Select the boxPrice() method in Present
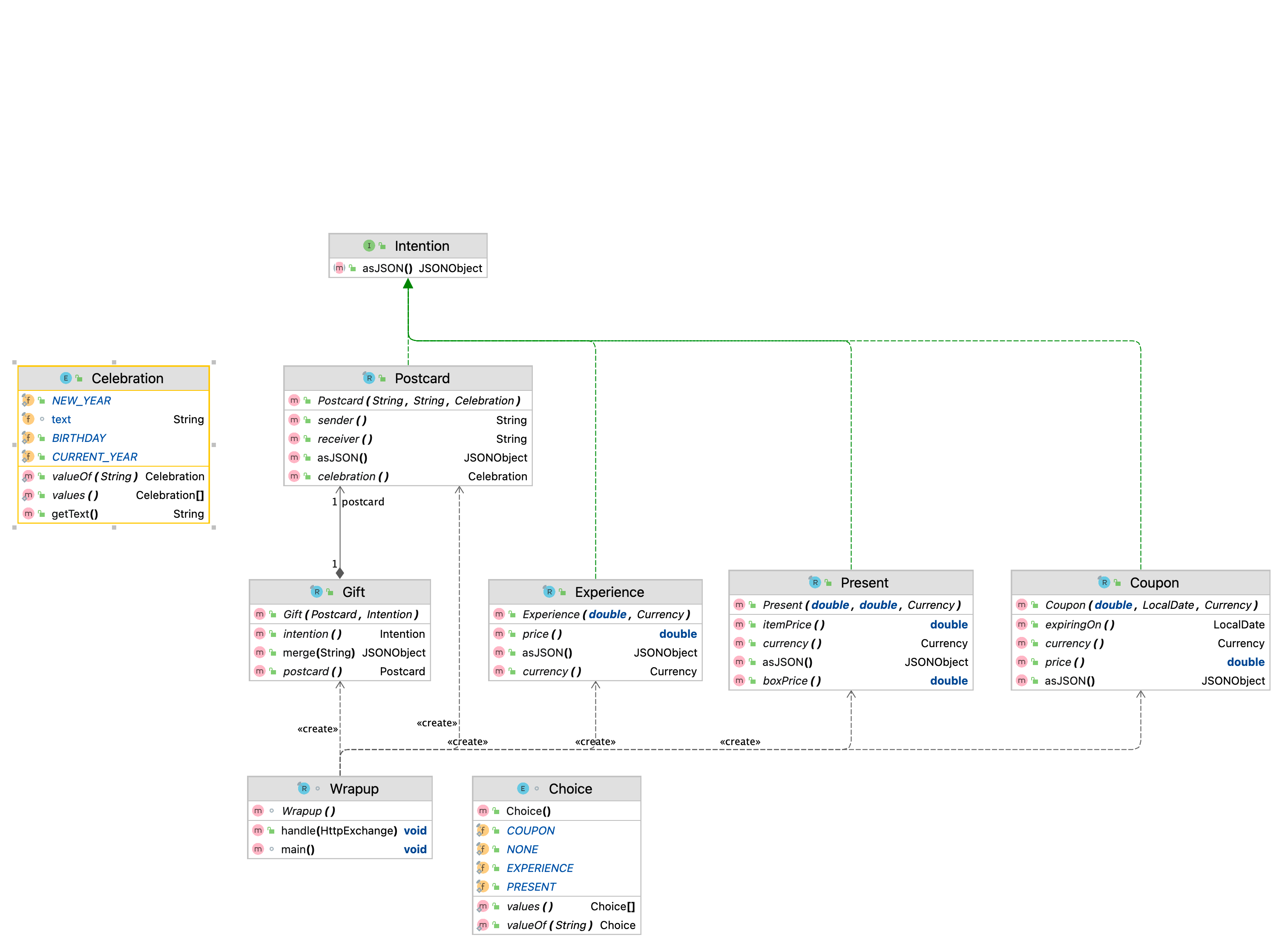 [x=791, y=681]
